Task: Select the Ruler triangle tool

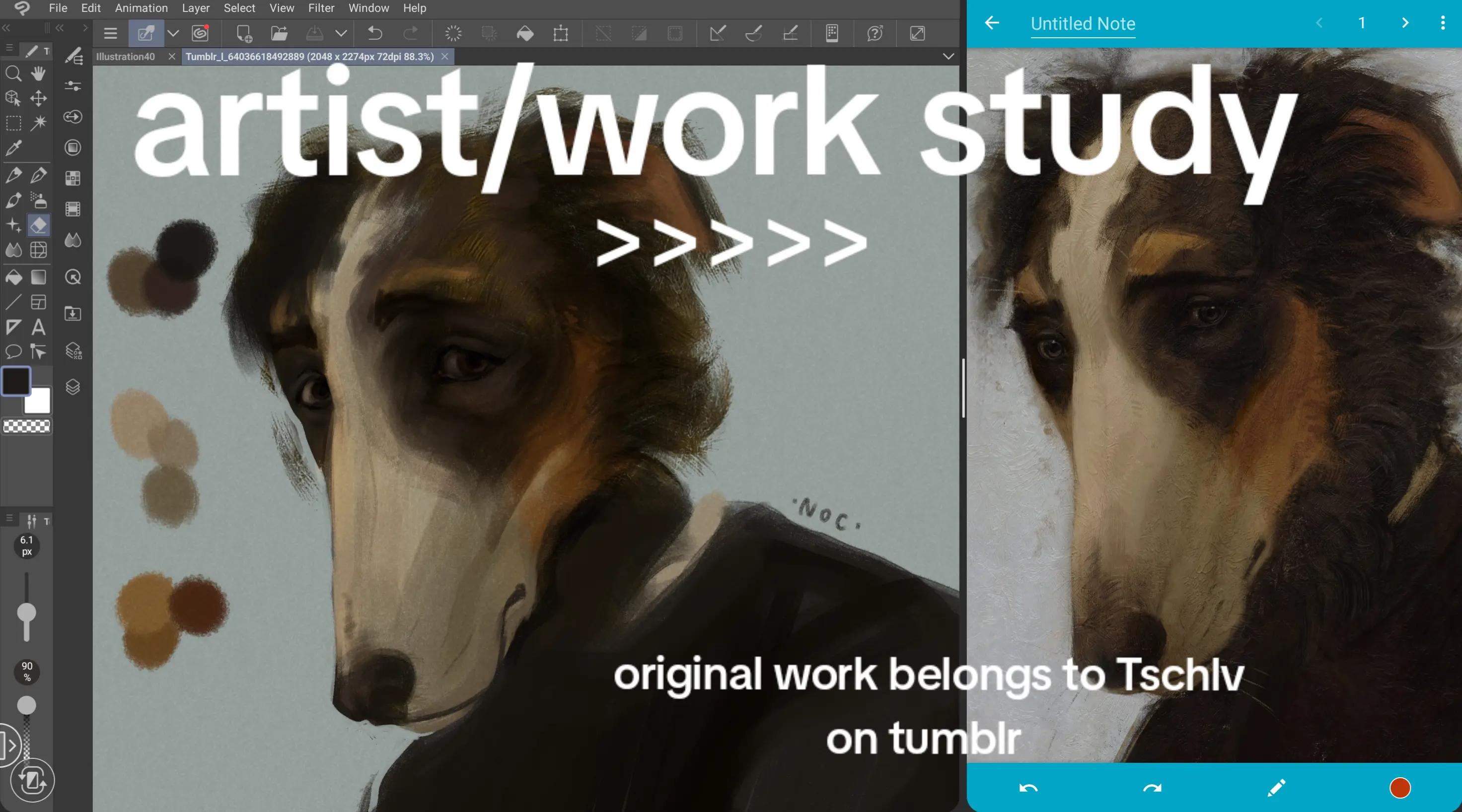Action: pyautogui.click(x=13, y=327)
